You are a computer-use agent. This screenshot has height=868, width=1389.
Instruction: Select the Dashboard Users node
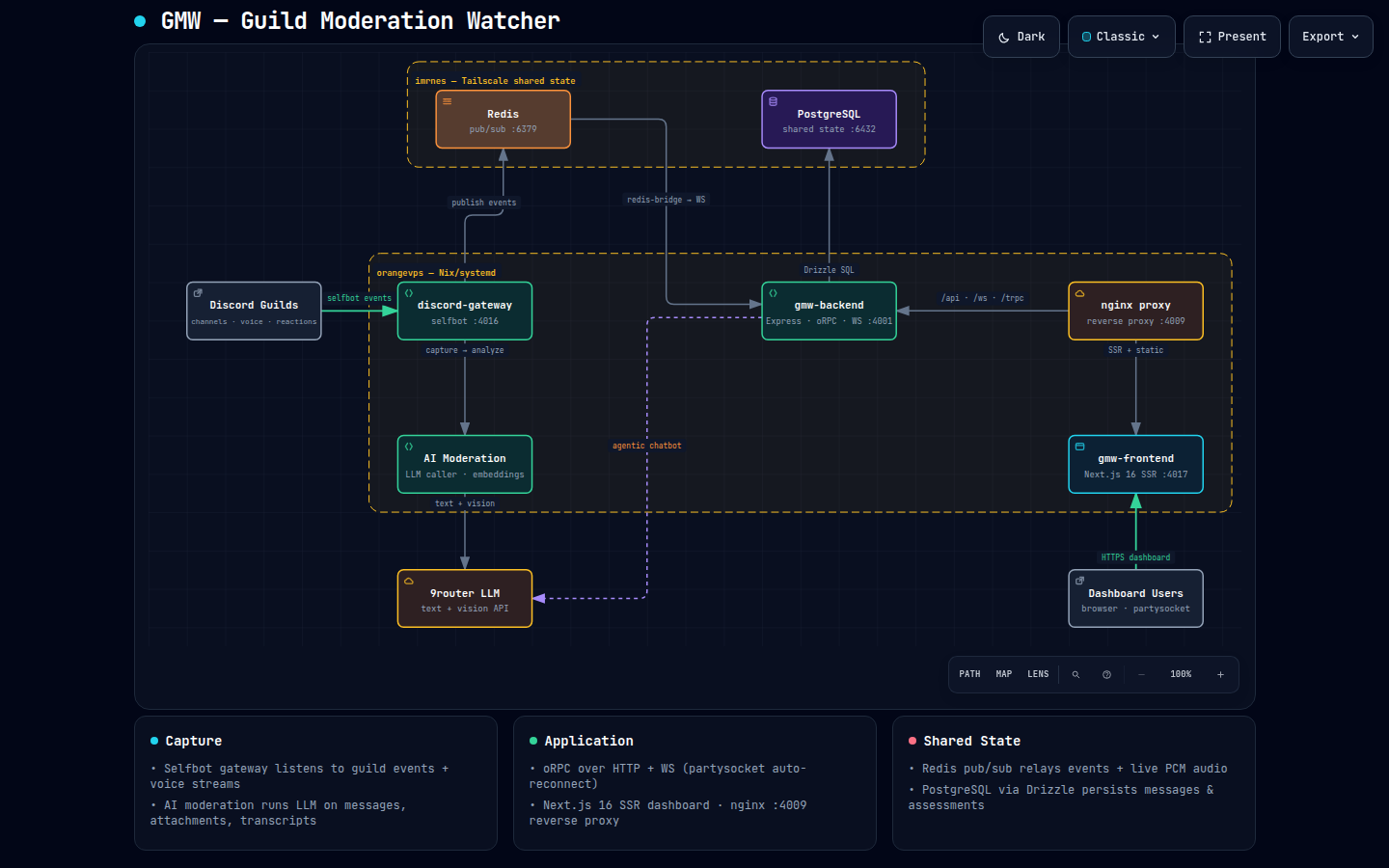[x=1135, y=599]
